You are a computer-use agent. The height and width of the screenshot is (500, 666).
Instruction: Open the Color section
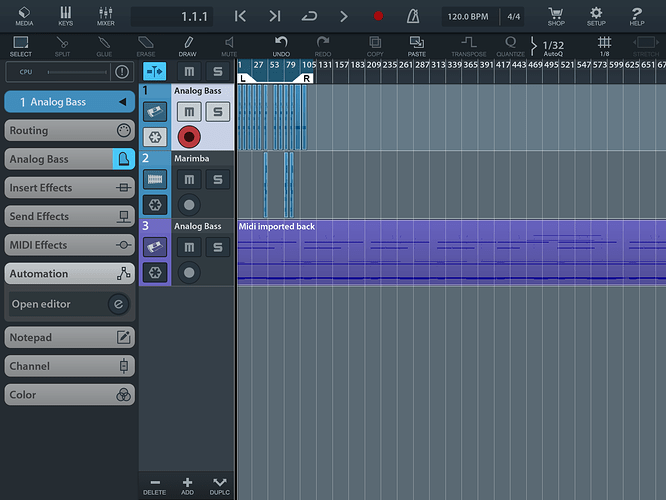[x=70, y=395]
